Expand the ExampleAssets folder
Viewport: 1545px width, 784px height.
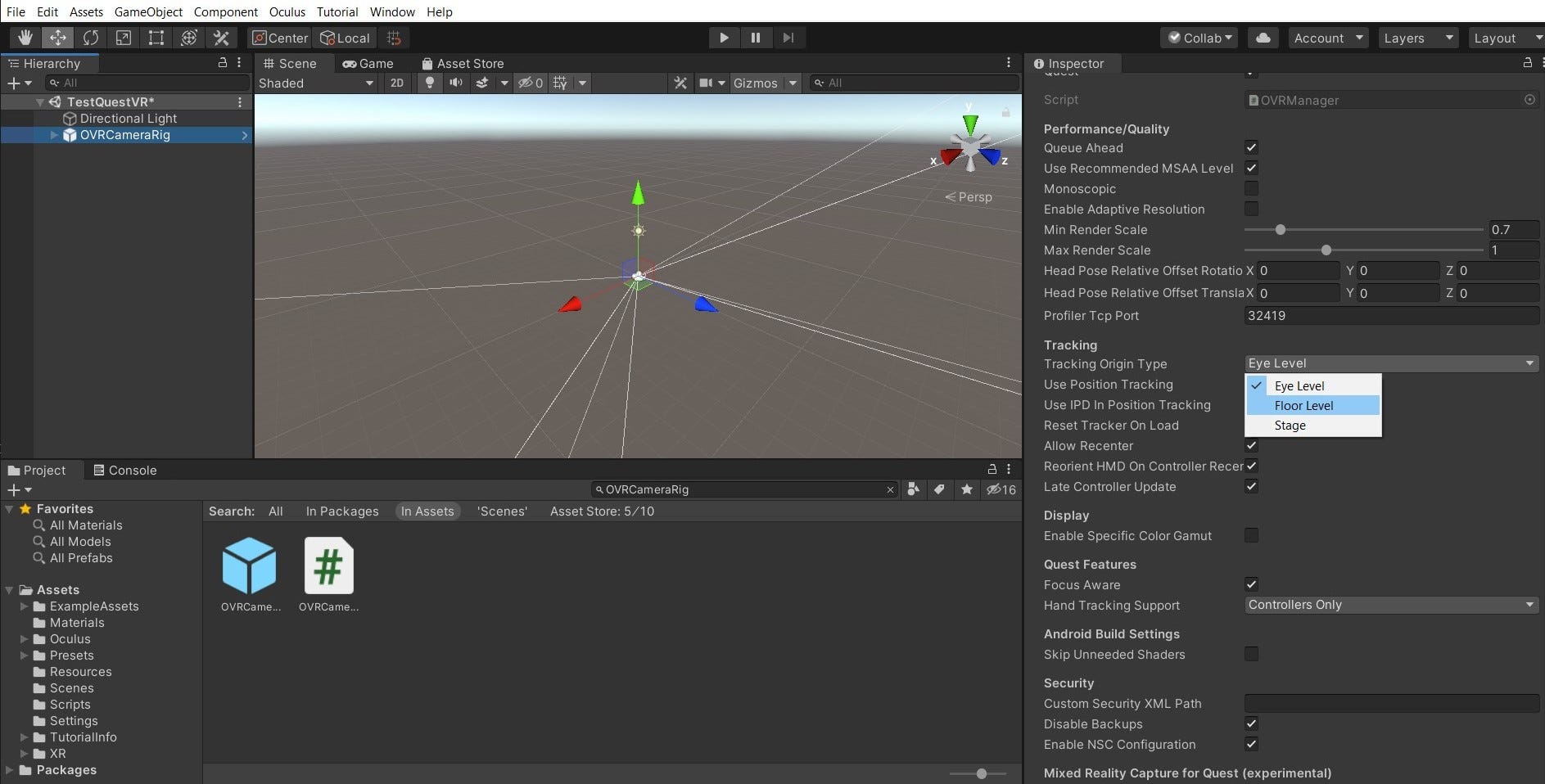[24, 606]
